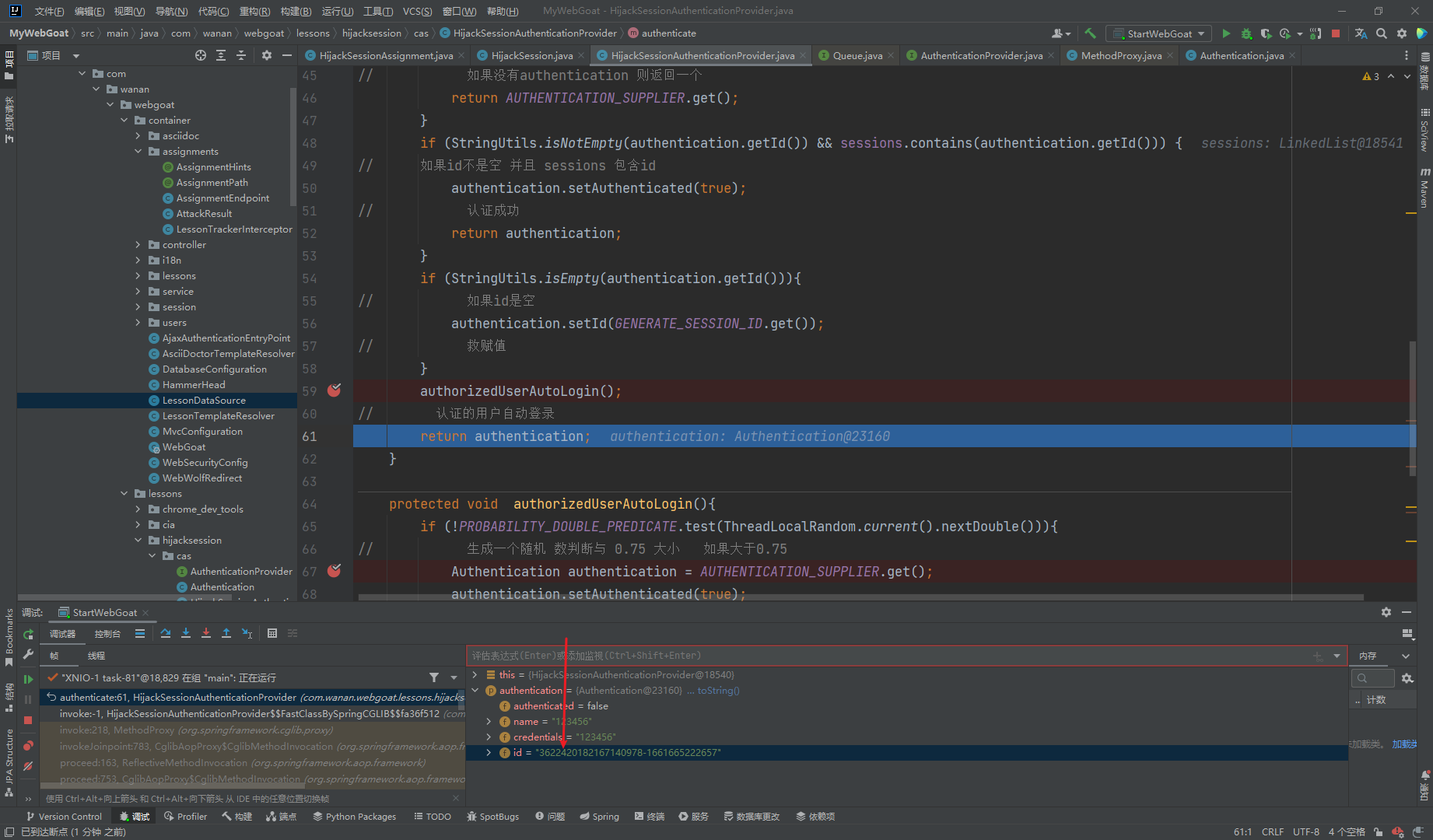Open the SpotBugs tool window
Screen dimensions: 1433x840
492,816
